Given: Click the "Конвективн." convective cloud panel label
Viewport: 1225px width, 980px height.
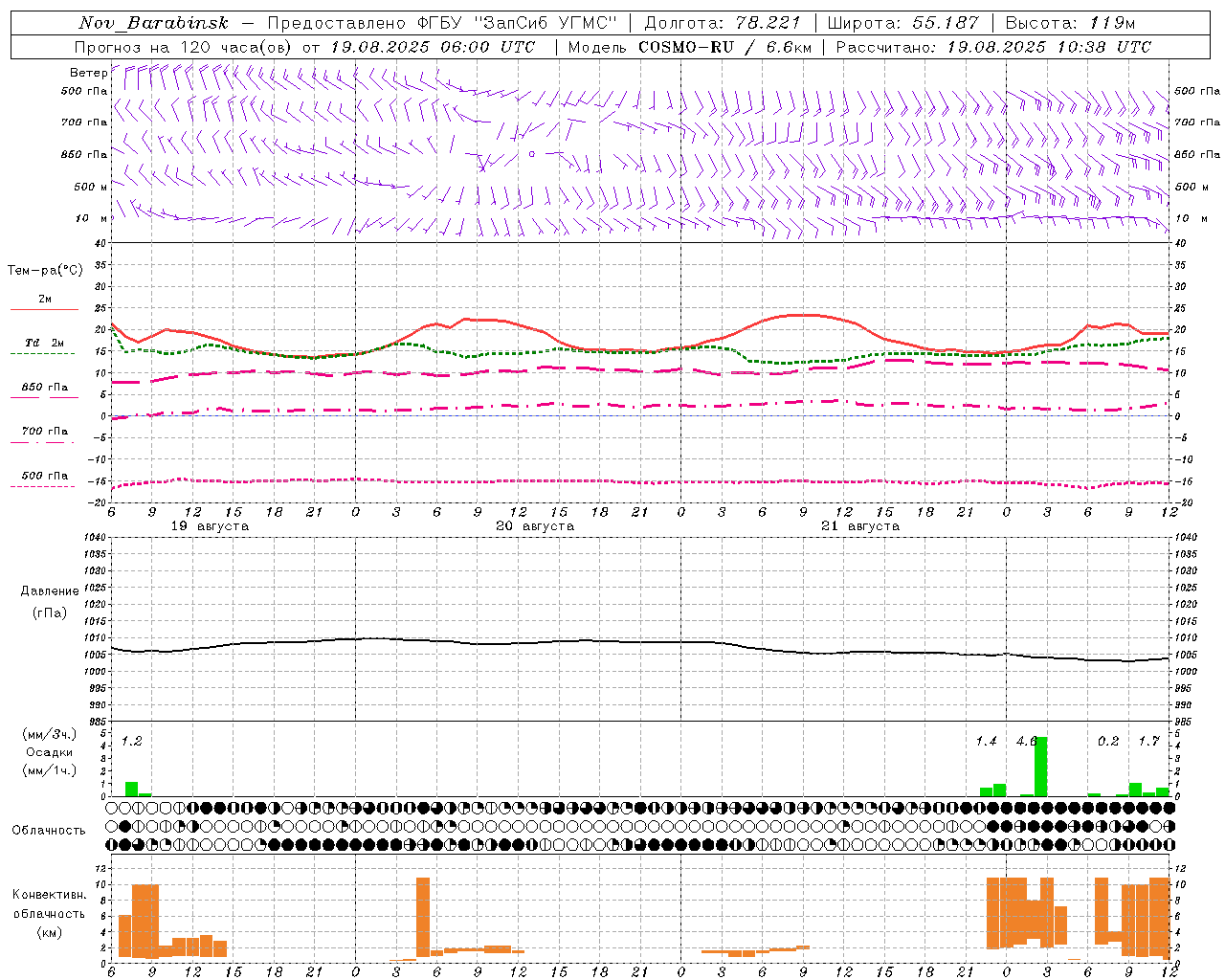Looking at the screenshot, I should (50, 895).
